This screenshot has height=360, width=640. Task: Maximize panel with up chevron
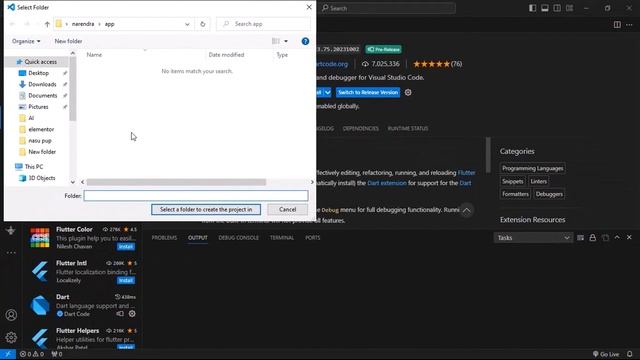[x=617, y=237]
